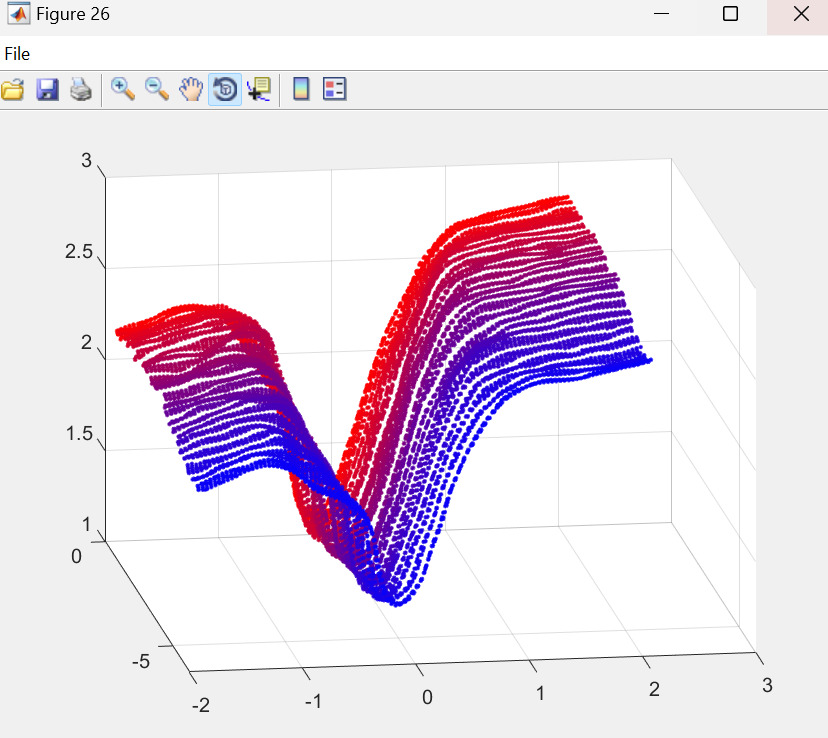Click the z-axis tick label 2.5
828x738 pixels.
coord(79,252)
